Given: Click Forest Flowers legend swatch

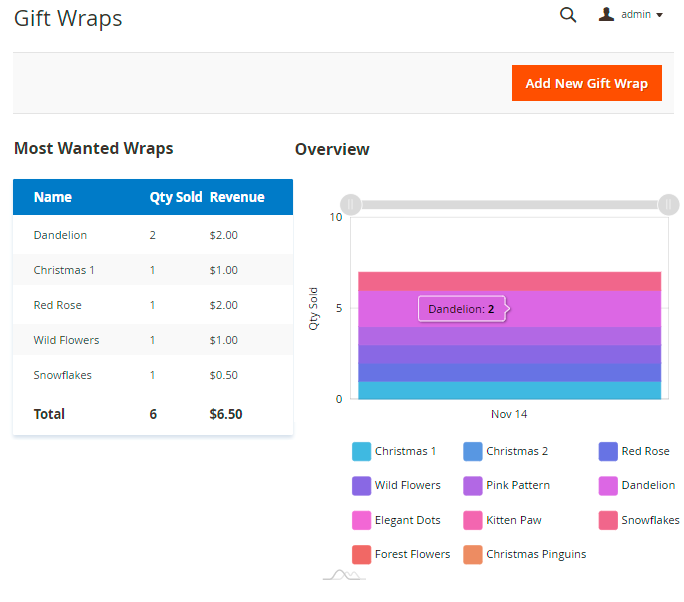Looking at the screenshot, I should [362, 554].
